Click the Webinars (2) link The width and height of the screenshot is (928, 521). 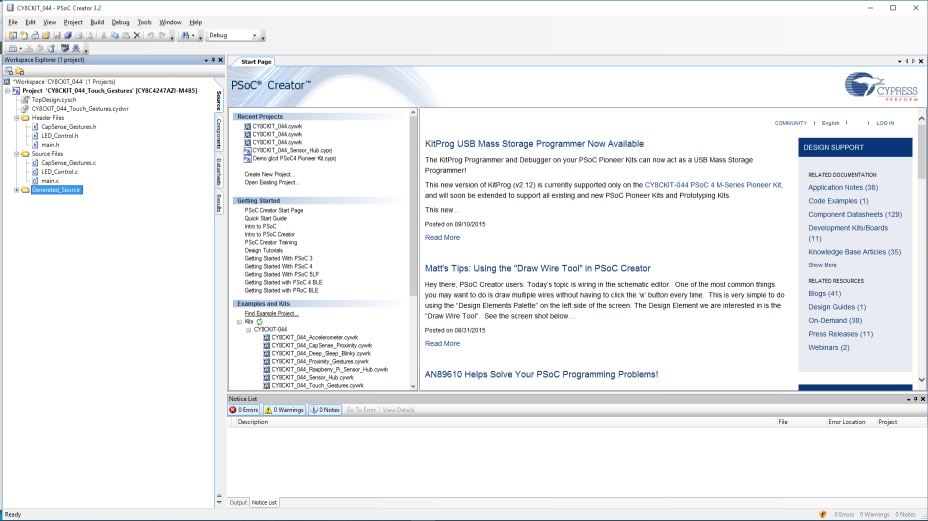click(829, 348)
